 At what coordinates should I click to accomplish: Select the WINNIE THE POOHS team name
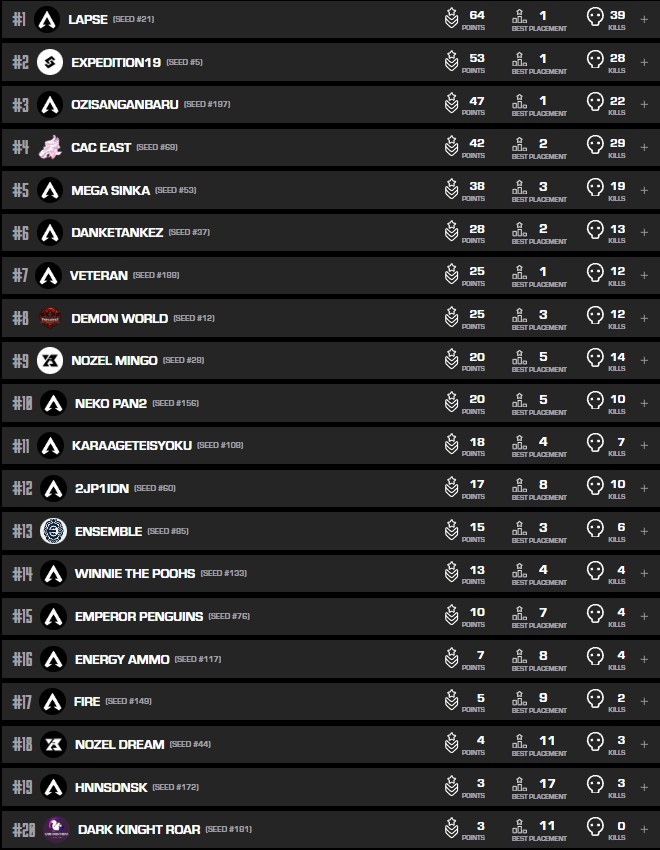coord(133,573)
